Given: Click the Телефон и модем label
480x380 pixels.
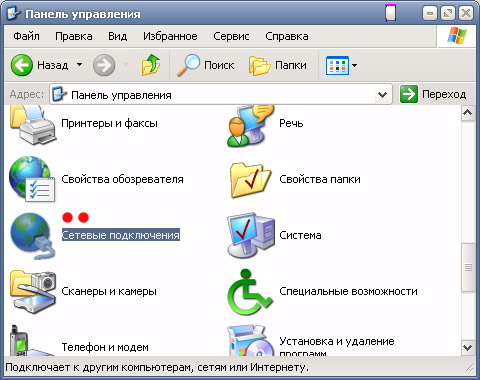Looking at the screenshot, I should tap(105, 347).
